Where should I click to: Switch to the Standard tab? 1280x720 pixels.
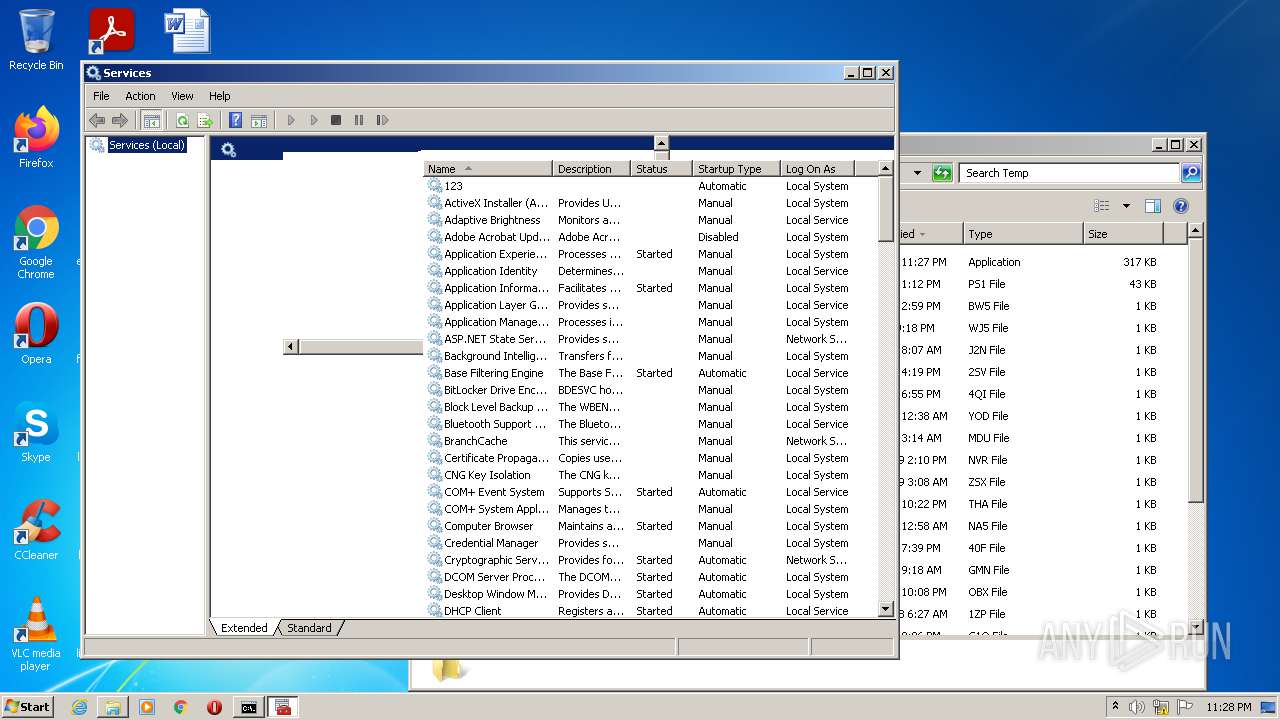(x=309, y=628)
